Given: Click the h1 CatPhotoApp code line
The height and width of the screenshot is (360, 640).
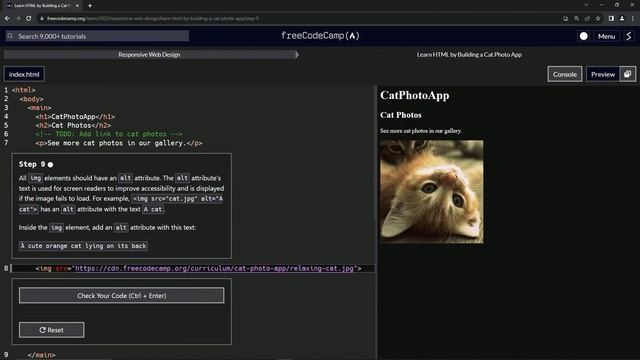Looking at the screenshot, I should (75, 117).
